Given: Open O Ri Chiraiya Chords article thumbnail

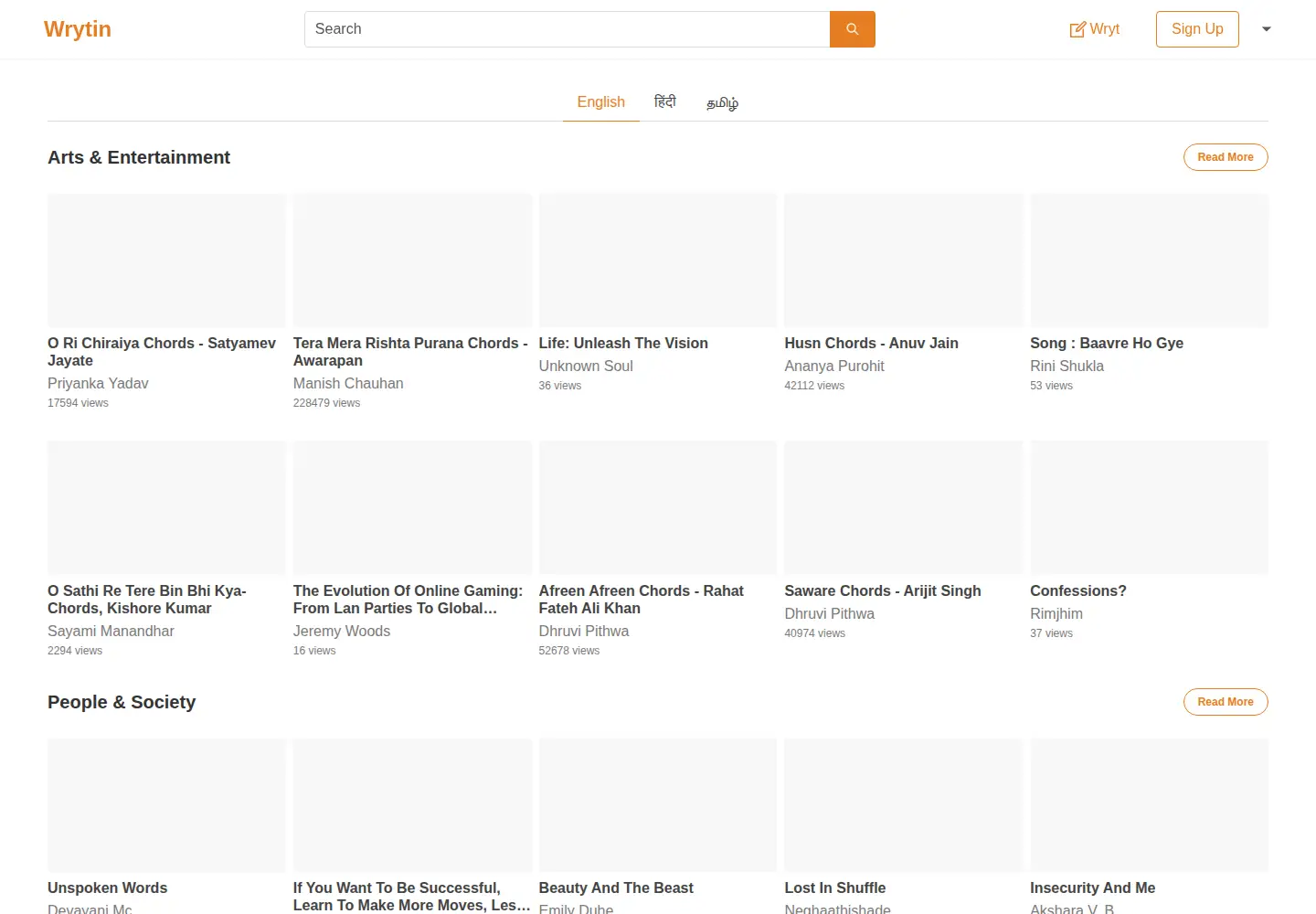Looking at the screenshot, I should (166, 260).
